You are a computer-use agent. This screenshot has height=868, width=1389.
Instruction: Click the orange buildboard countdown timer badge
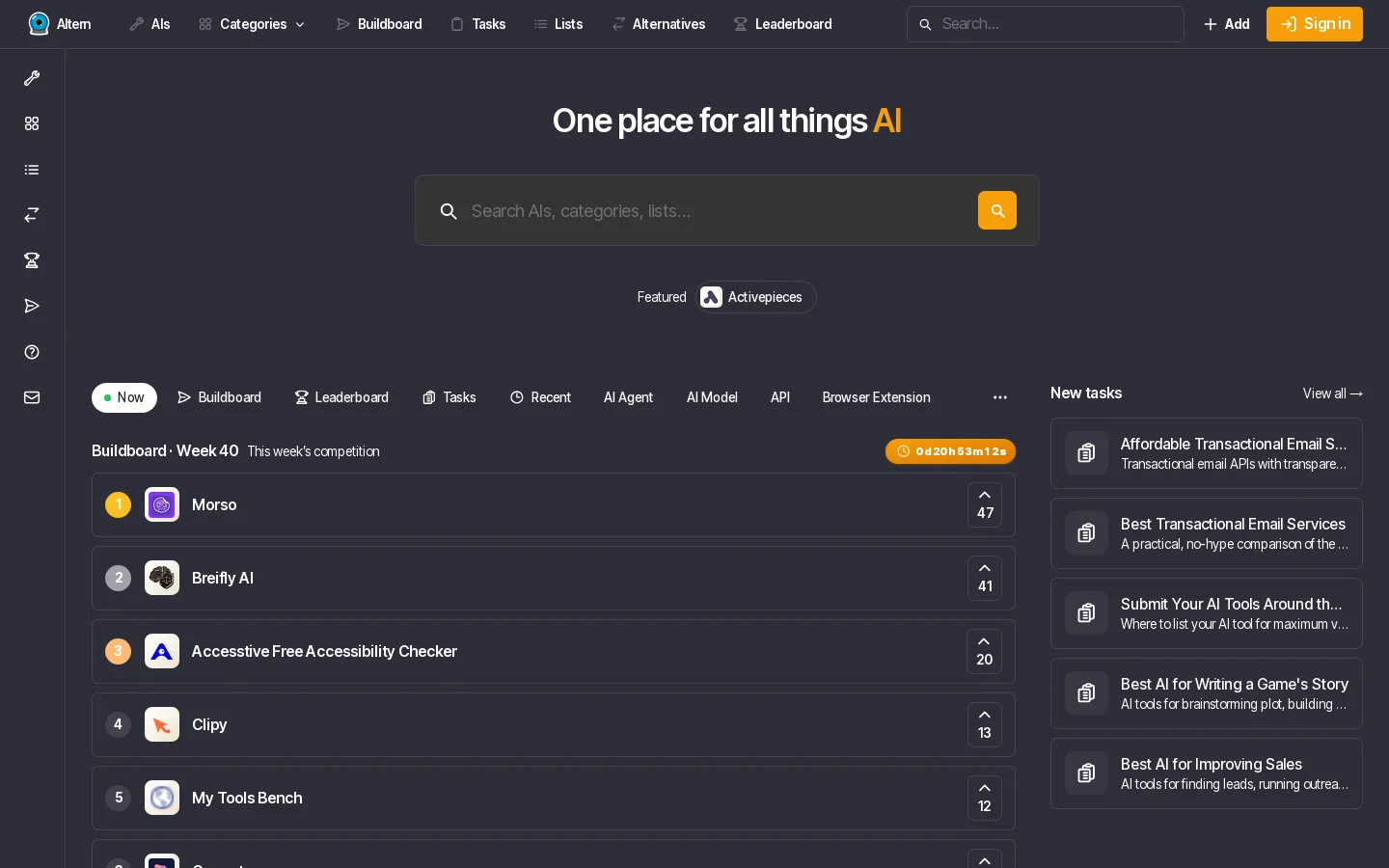pyautogui.click(x=950, y=451)
